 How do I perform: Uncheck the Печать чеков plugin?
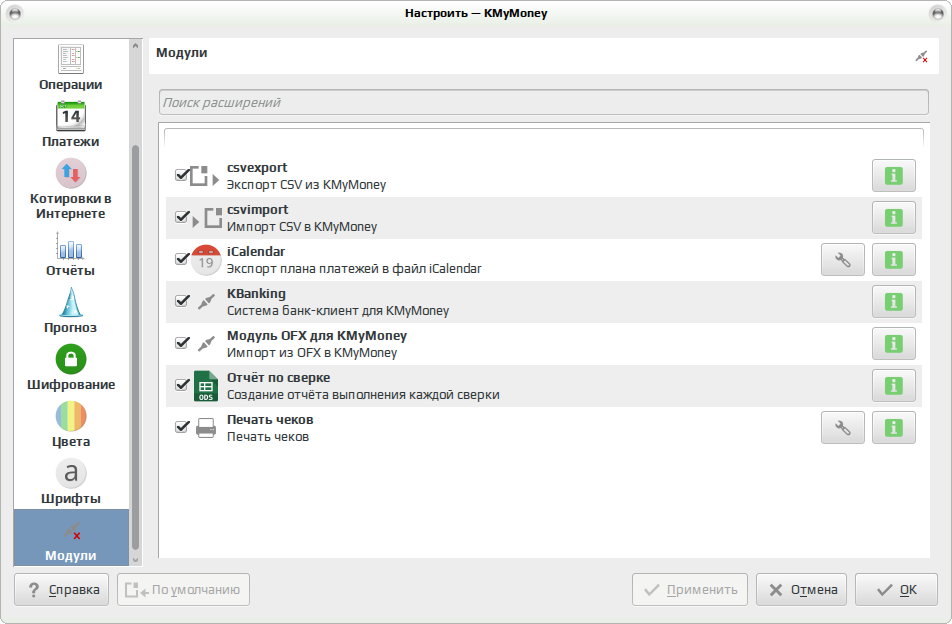coord(182,427)
